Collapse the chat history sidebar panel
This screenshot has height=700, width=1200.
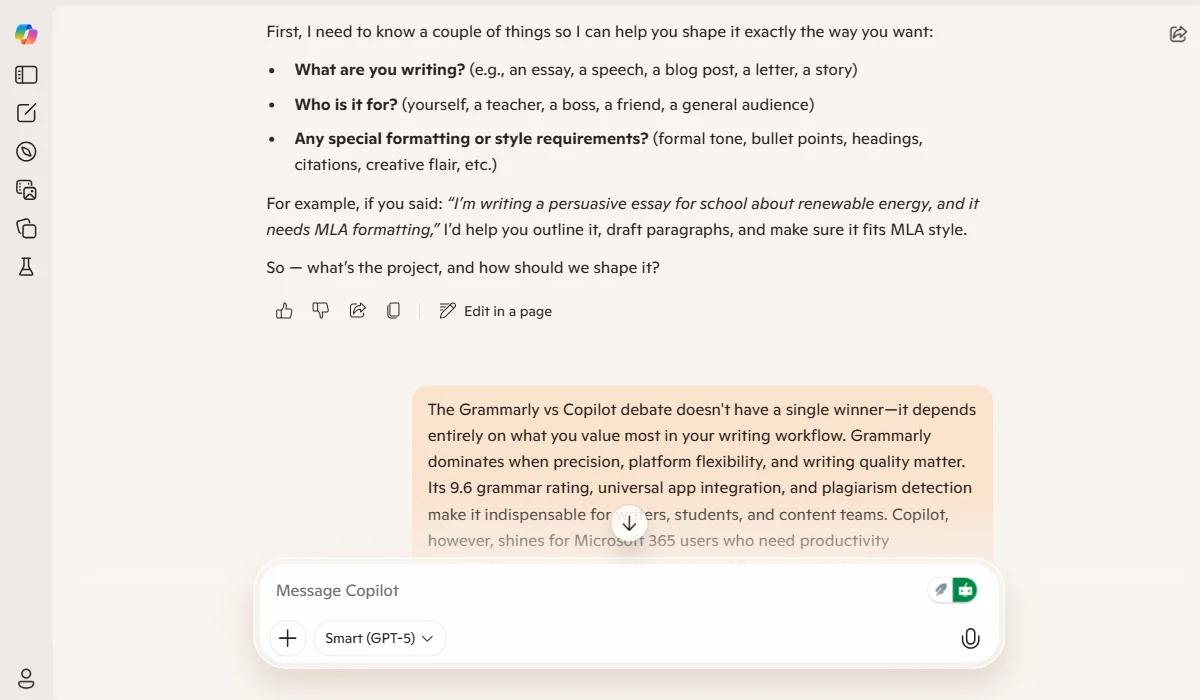tap(25, 74)
